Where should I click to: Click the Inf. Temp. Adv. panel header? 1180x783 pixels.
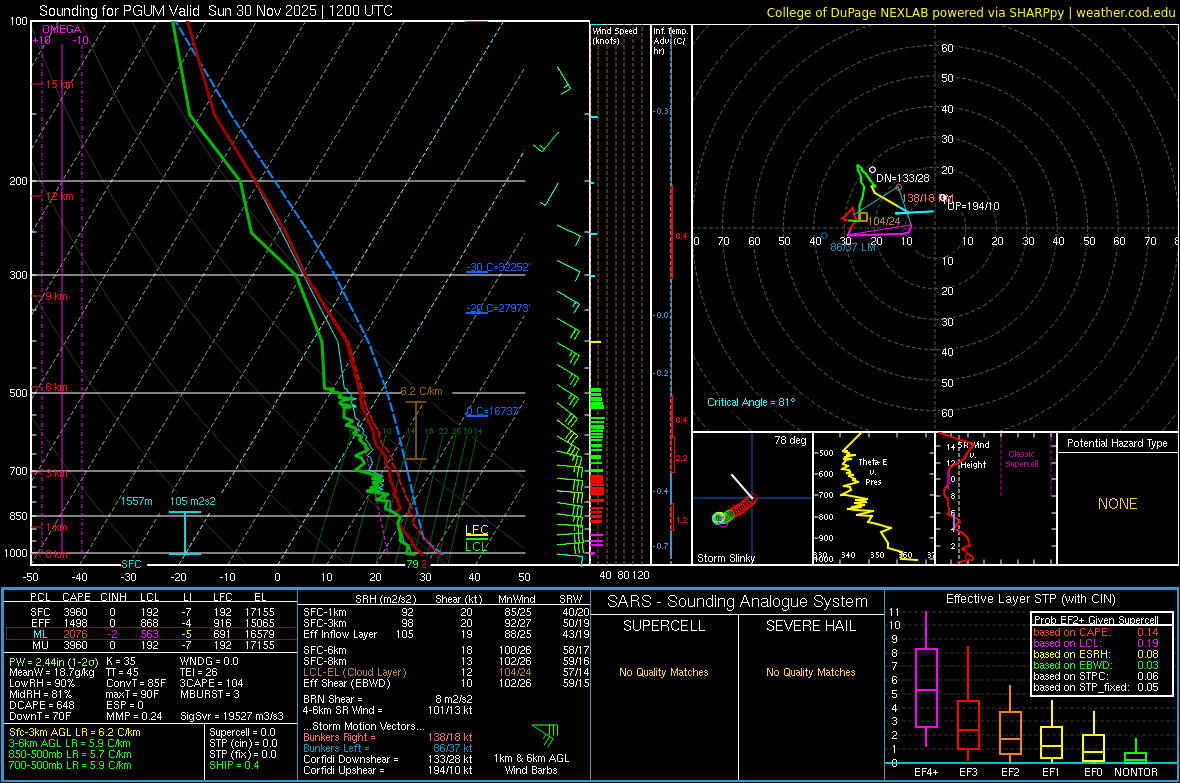click(x=669, y=41)
